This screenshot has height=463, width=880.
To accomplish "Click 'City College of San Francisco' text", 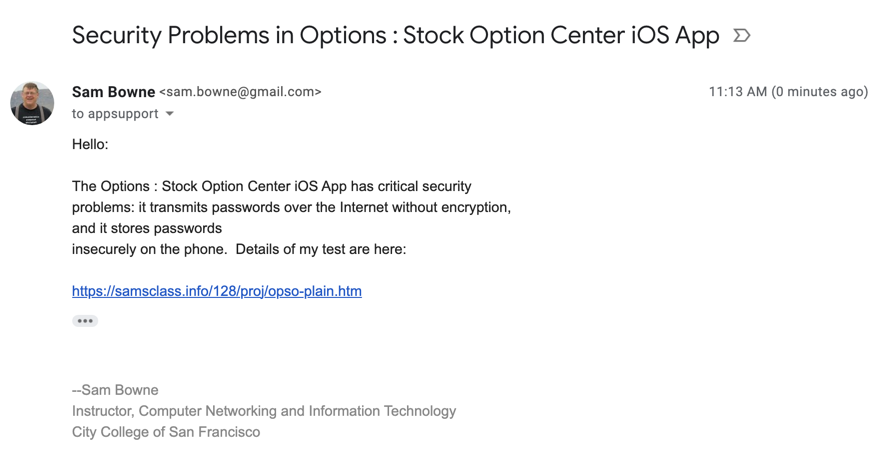I will pos(166,432).
